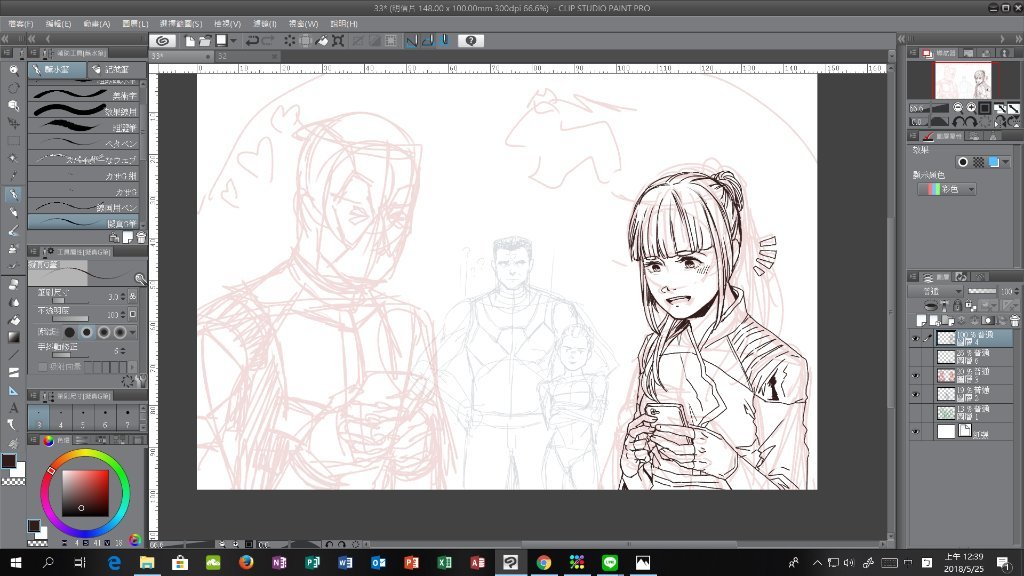Delete the sub tool with trash icon
The height and width of the screenshot is (576, 1024).
pyautogui.click(x=141, y=238)
